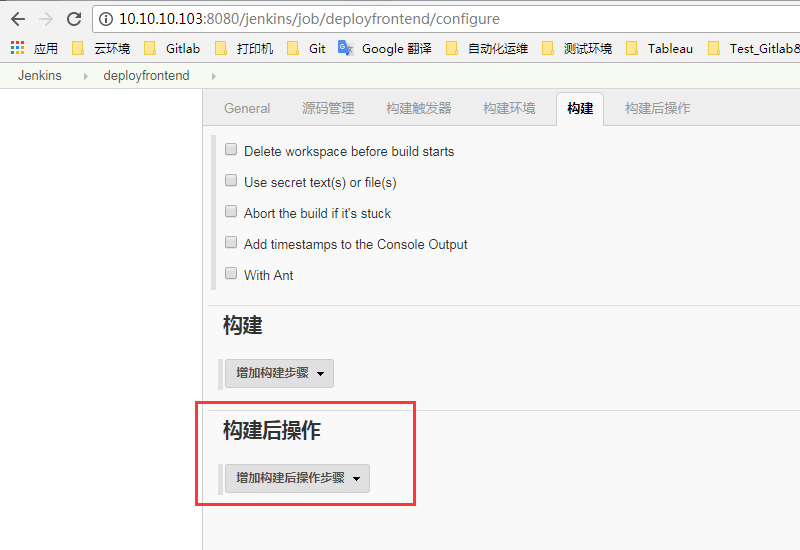This screenshot has width=800, height=550.
Task: Enable the With Ant checkbox
Action: (x=231, y=273)
